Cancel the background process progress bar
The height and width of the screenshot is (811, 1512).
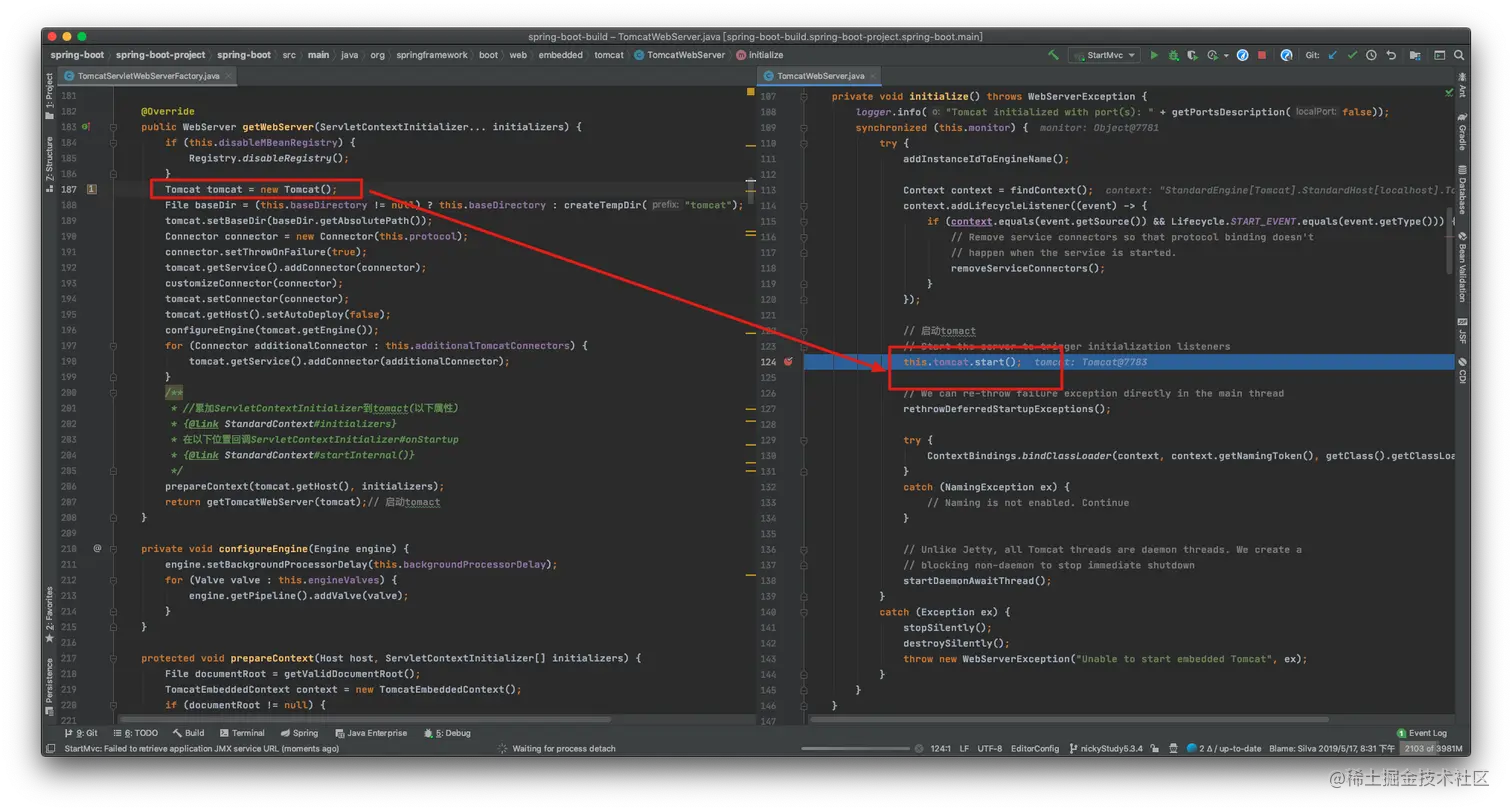(x=919, y=748)
